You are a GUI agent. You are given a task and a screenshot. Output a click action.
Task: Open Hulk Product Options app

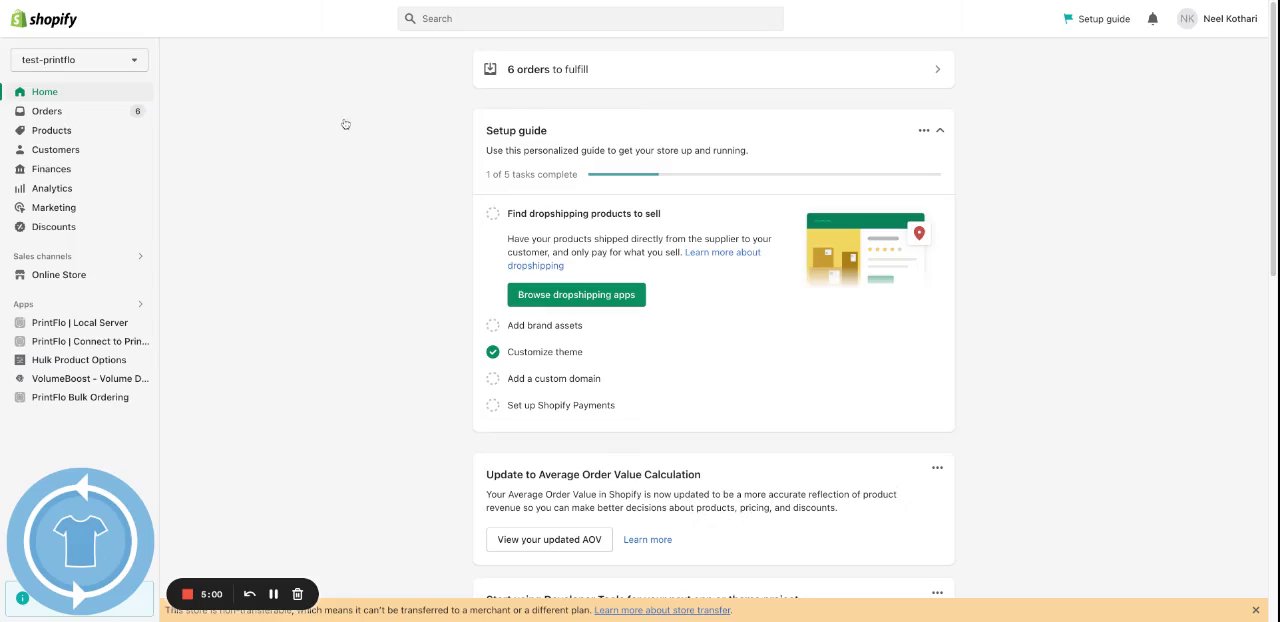(x=78, y=360)
